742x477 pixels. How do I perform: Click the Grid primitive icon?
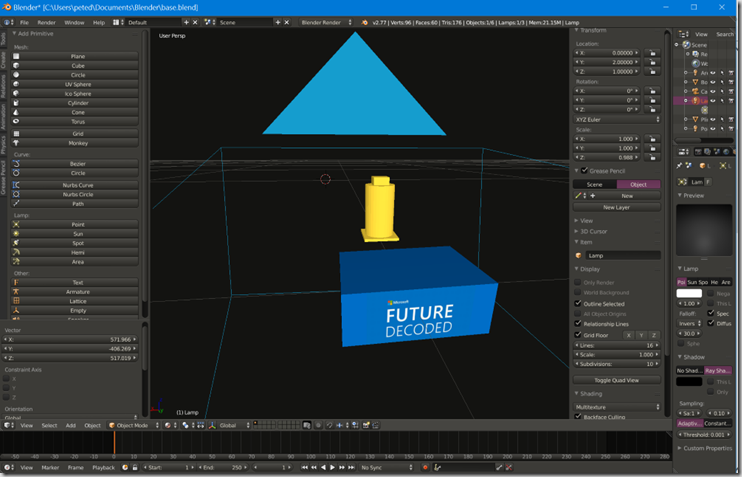coord(16,133)
